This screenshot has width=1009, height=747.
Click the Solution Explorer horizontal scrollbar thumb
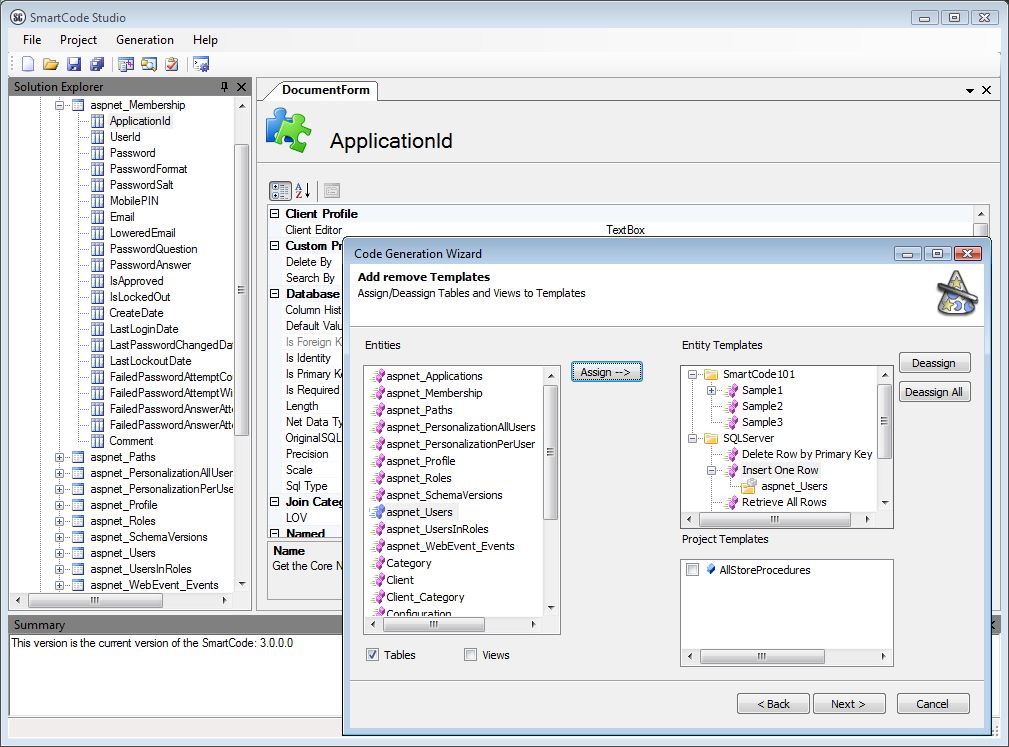click(x=95, y=600)
